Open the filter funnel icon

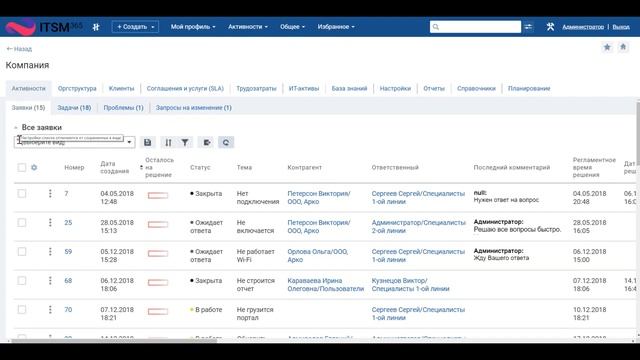(185, 142)
